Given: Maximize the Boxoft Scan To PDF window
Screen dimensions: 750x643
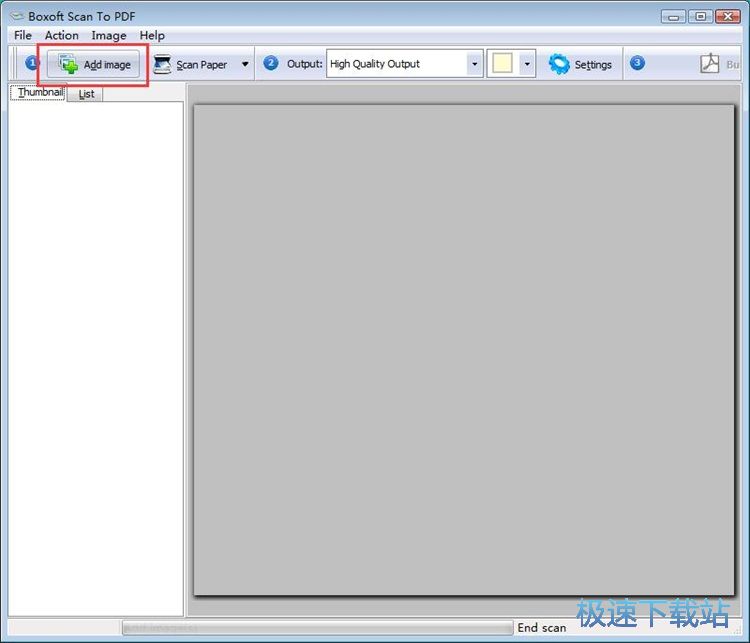Looking at the screenshot, I should 700,17.
